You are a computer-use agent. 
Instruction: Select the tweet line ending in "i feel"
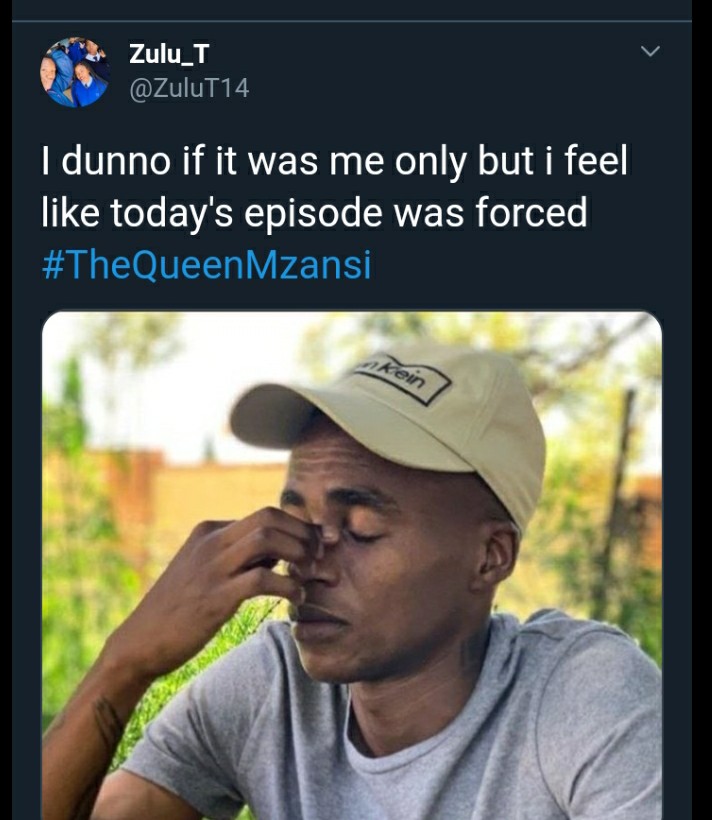pos(334,161)
